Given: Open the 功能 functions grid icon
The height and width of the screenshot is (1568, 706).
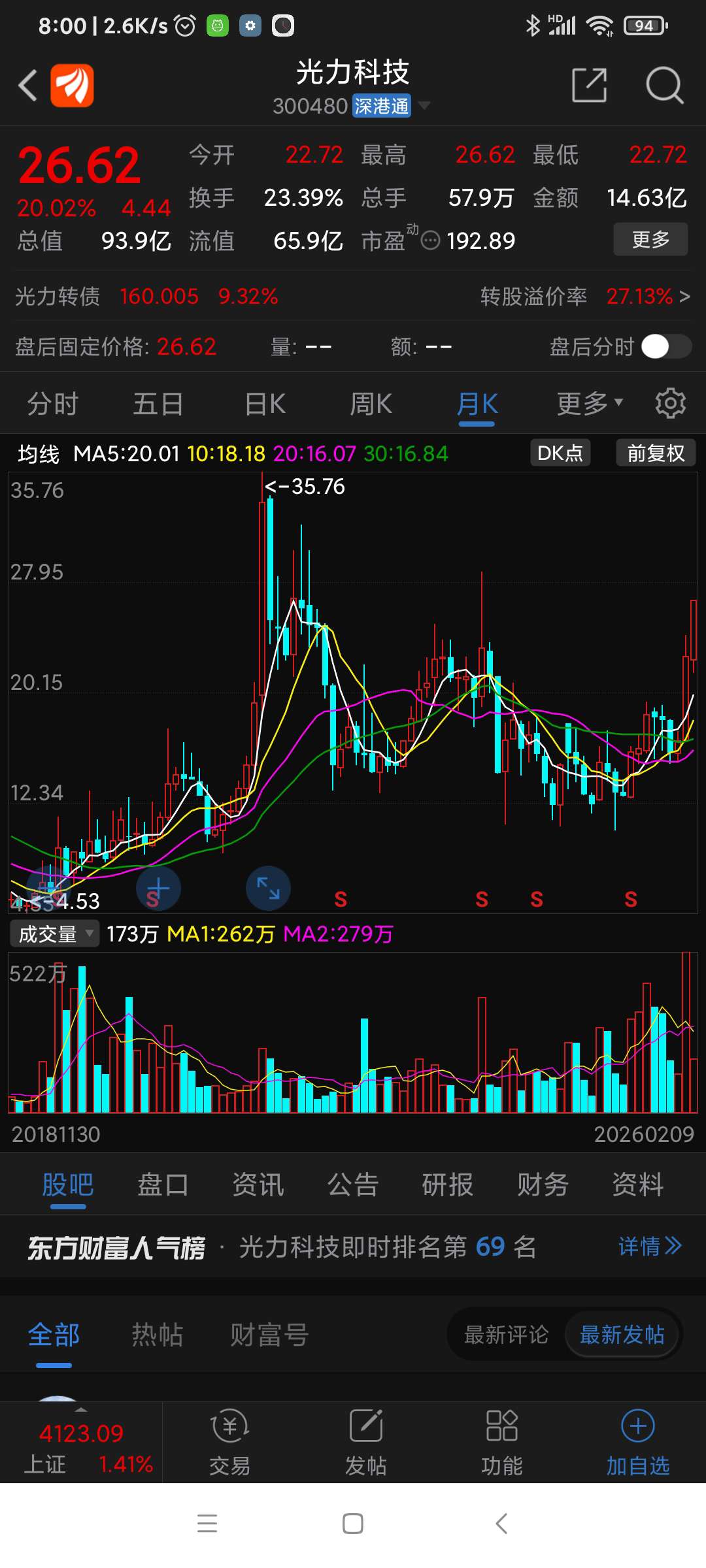Looking at the screenshot, I should click(x=502, y=1441).
